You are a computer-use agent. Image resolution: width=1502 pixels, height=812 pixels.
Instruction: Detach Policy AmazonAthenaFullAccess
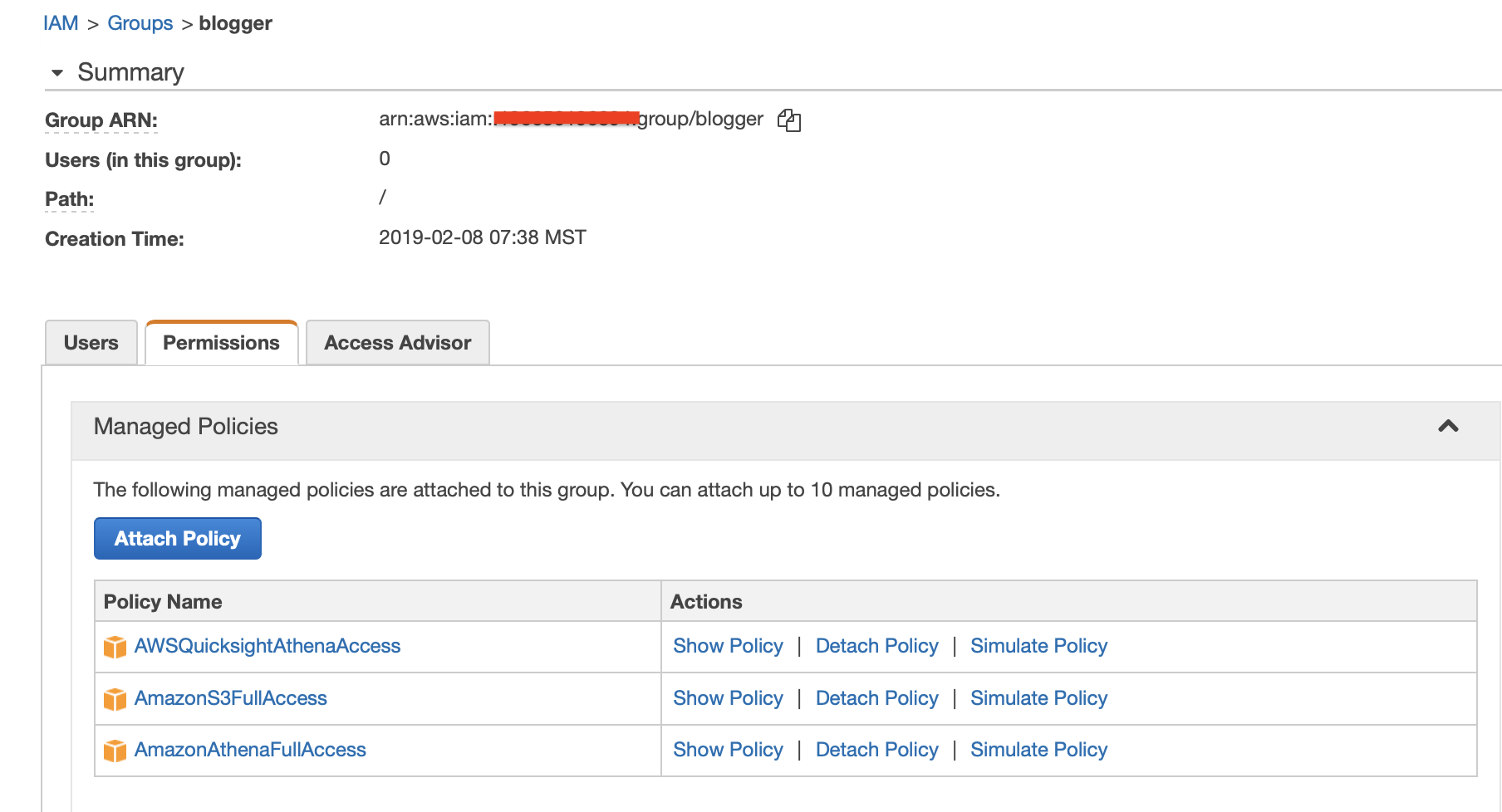coord(876,750)
